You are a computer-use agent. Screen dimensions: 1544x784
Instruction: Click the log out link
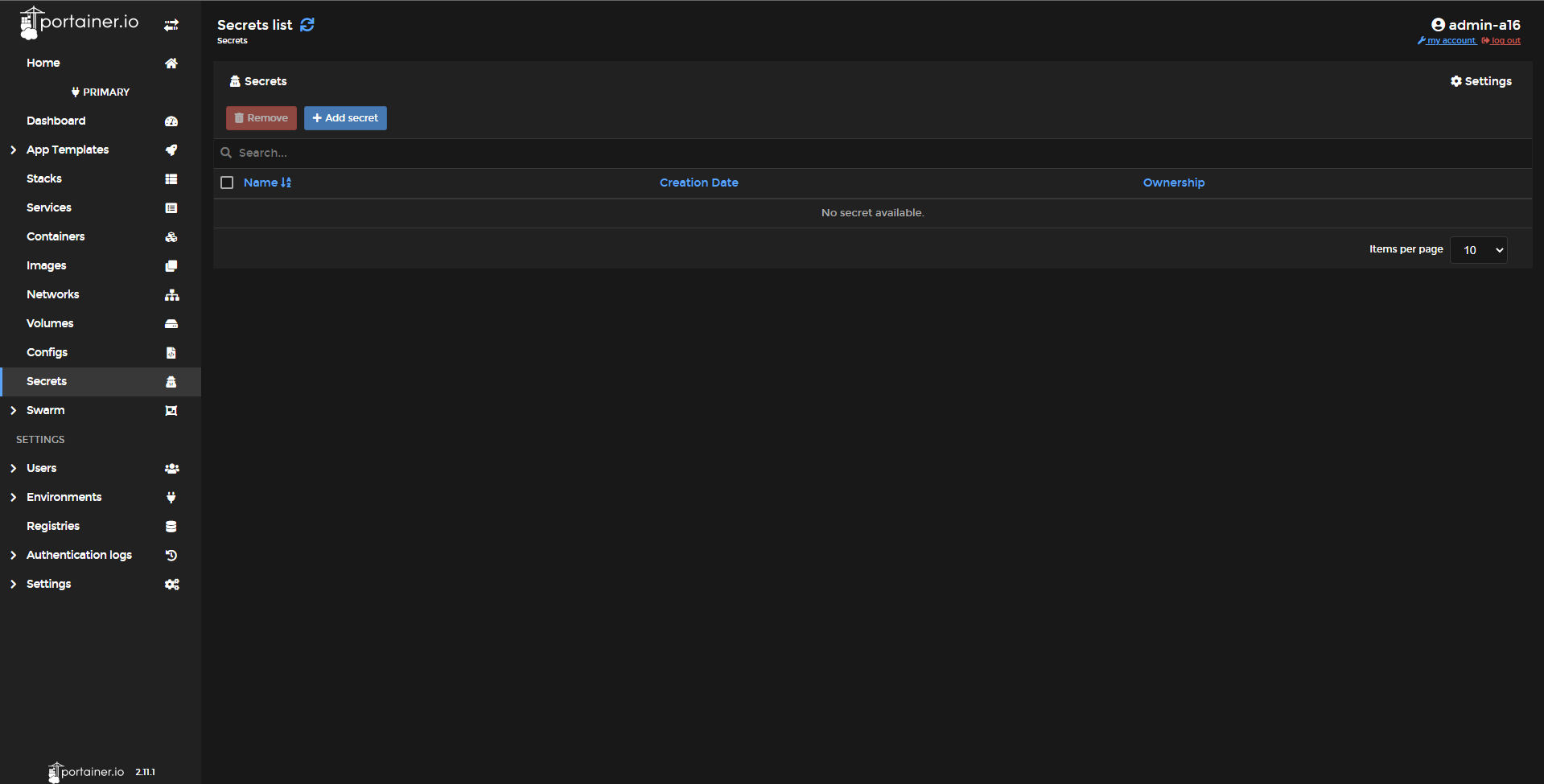[1505, 41]
